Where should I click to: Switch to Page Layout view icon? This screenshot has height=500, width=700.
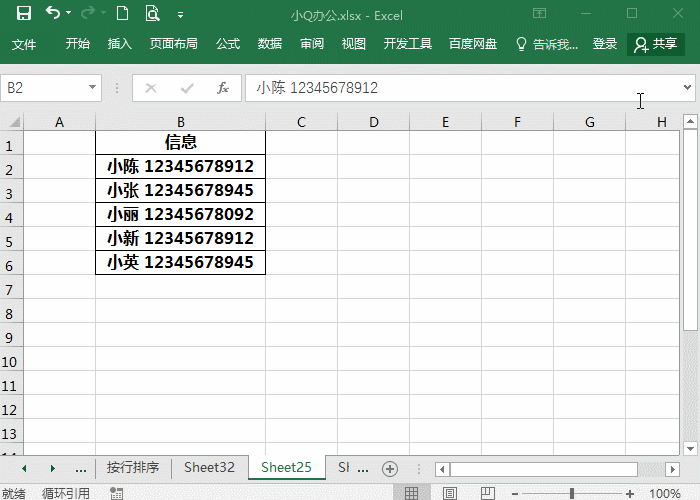tap(450, 493)
